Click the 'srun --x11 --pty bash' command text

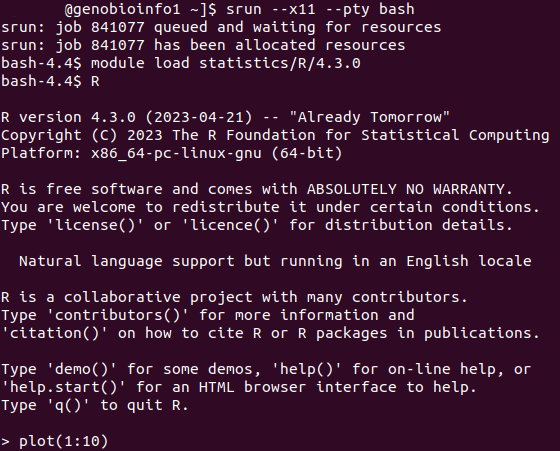tap(320, 9)
